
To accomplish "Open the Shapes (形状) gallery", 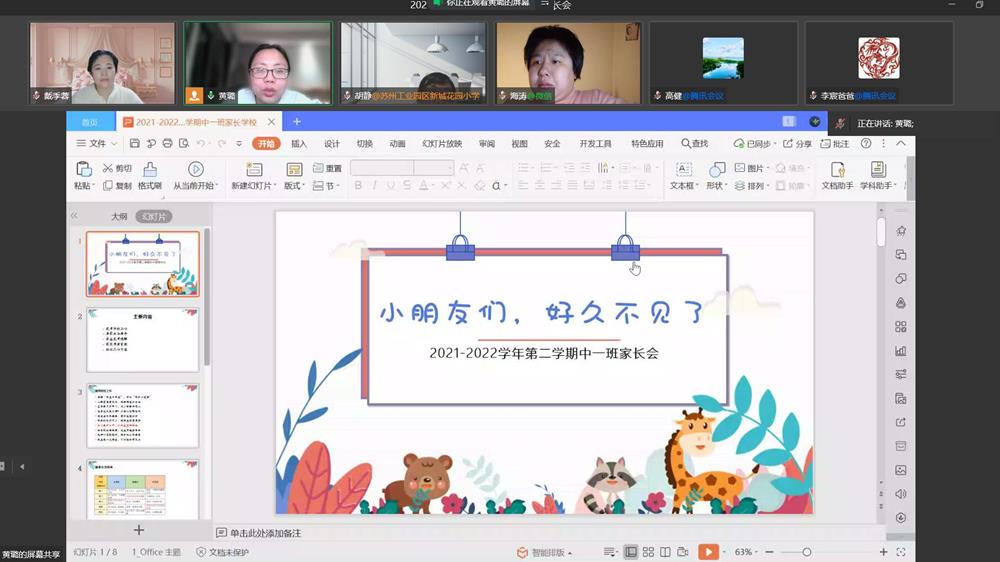I will 717,175.
